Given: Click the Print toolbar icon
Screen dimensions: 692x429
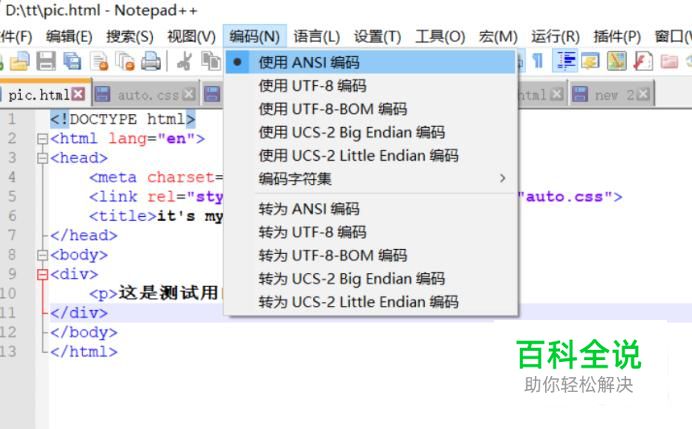Looking at the screenshot, I should tap(150, 61).
